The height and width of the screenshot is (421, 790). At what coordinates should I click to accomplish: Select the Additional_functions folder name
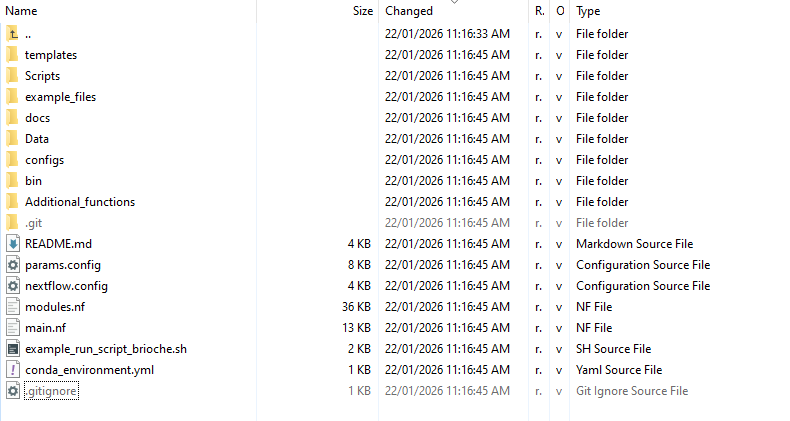(x=79, y=202)
